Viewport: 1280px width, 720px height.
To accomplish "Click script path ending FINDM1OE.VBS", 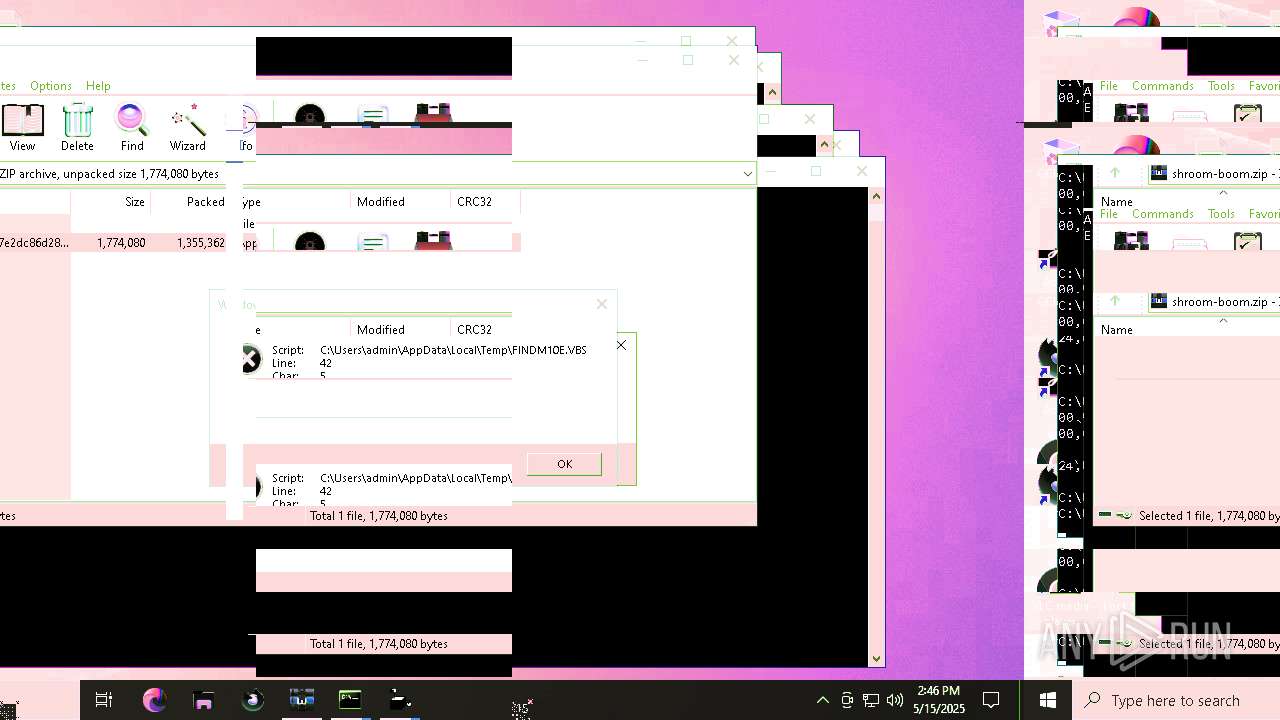I will pos(453,350).
